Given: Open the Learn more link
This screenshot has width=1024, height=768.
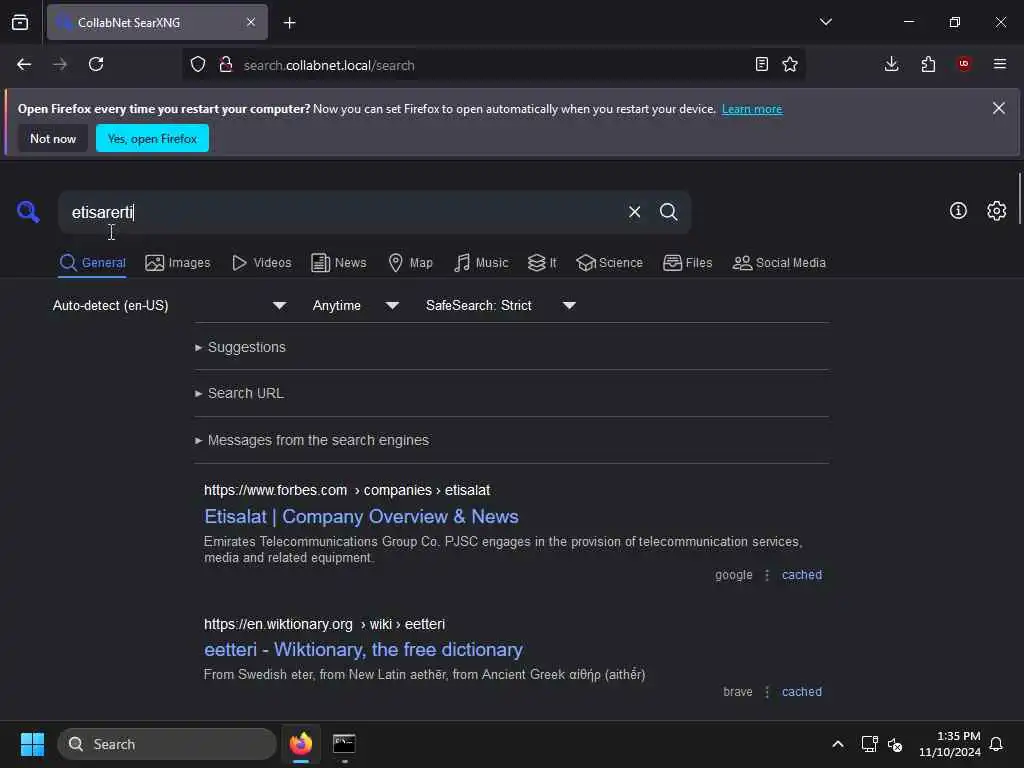Looking at the screenshot, I should pyautogui.click(x=752, y=109).
